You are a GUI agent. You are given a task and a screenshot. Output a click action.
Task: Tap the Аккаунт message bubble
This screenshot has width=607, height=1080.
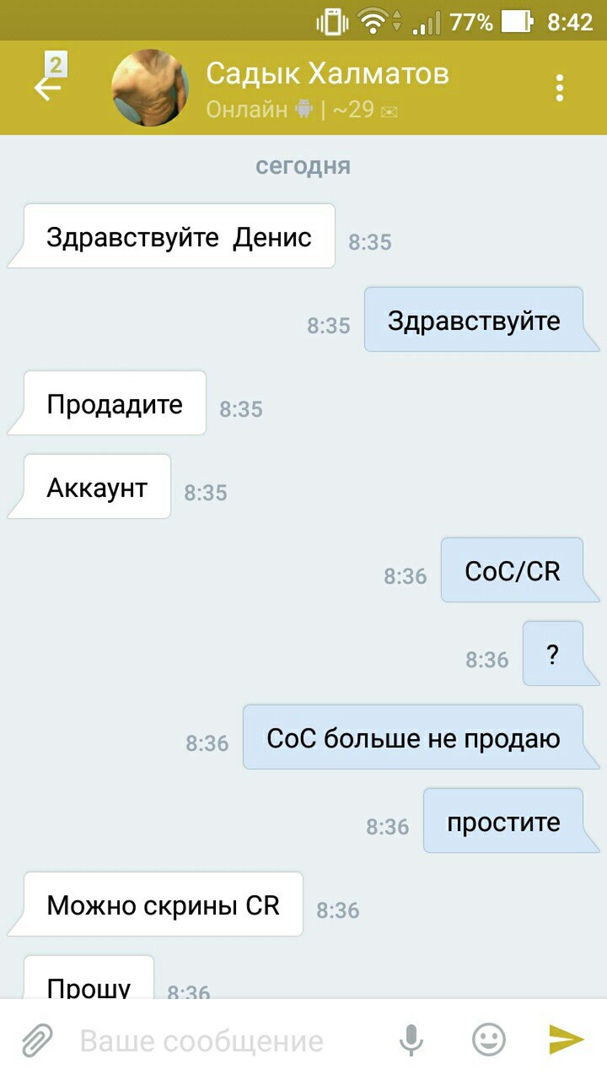[x=97, y=487]
